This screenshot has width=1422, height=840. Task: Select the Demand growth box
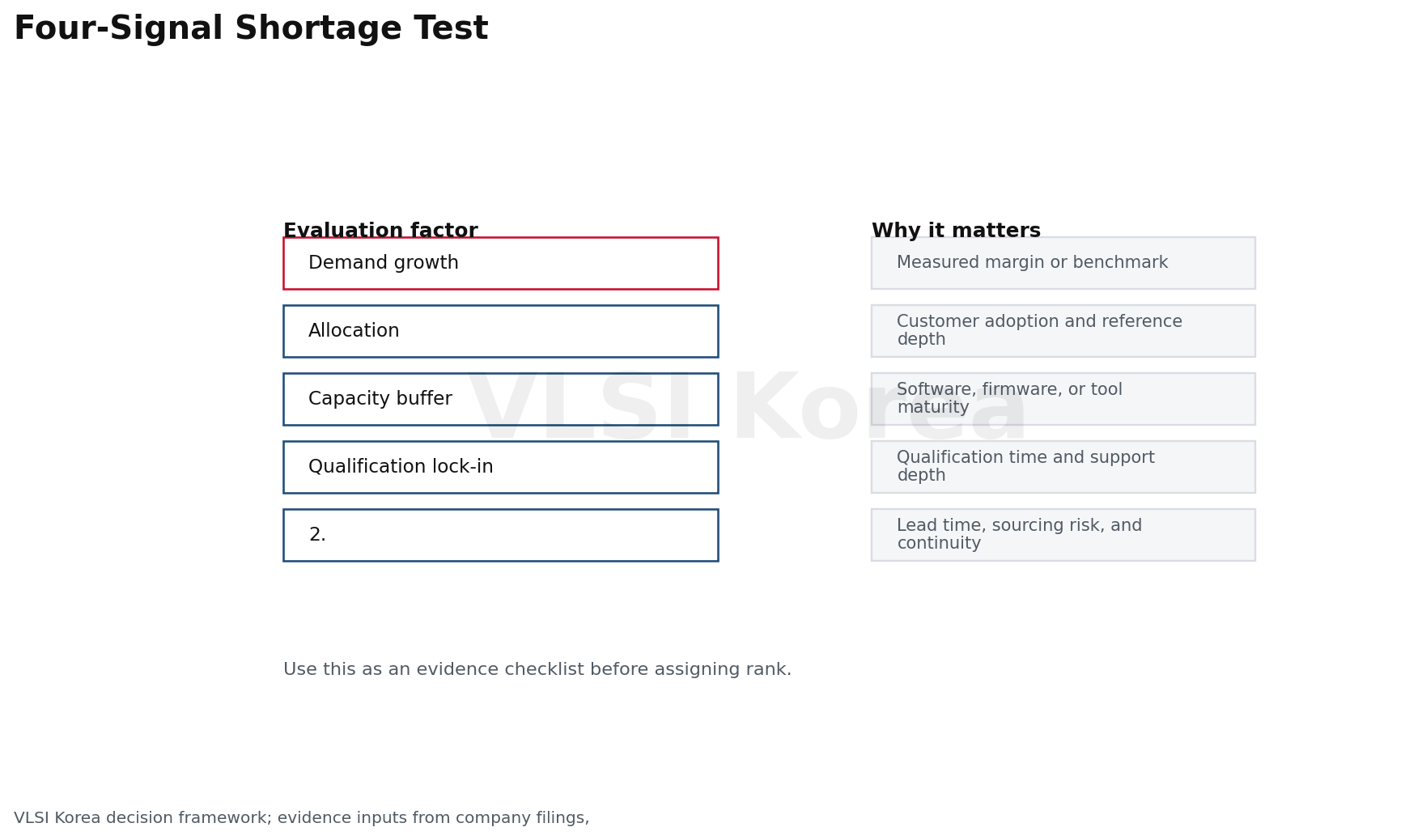point(500,263)
